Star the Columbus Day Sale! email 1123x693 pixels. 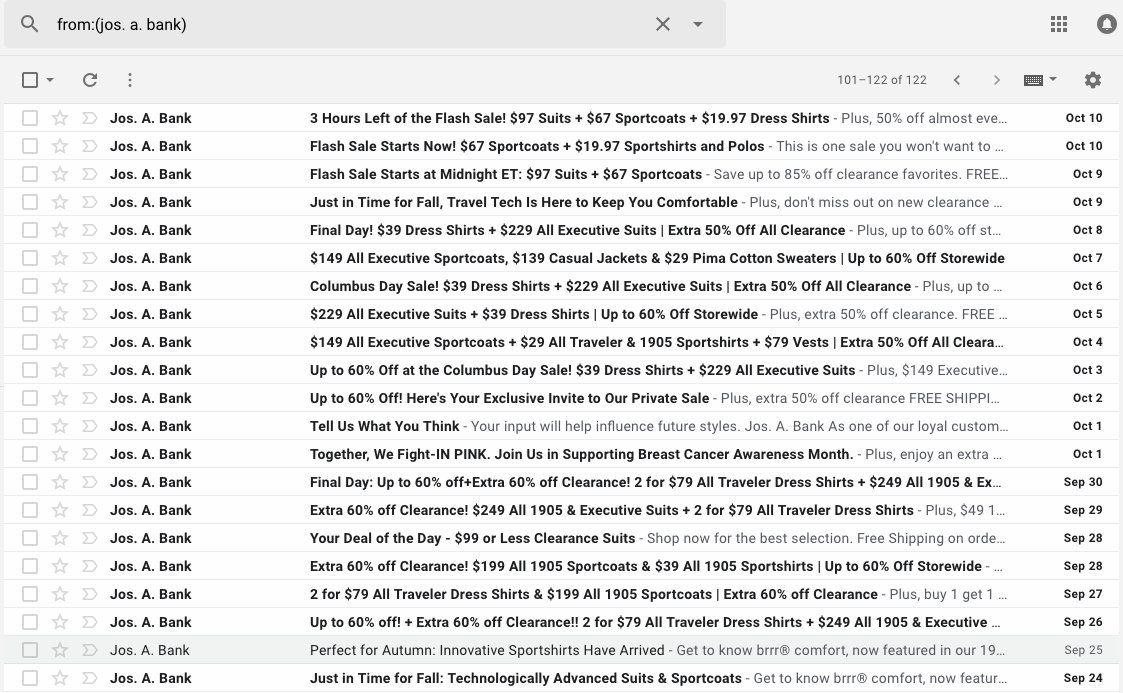(x=59, y=286)
